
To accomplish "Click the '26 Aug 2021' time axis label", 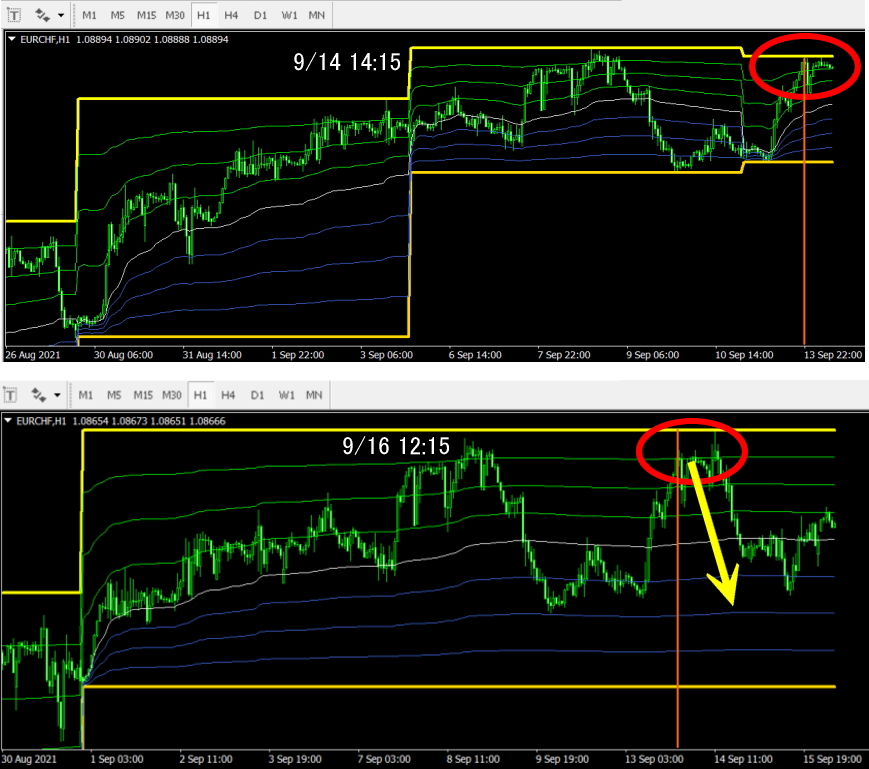I will pyautogui.click(x=33, y=355).
